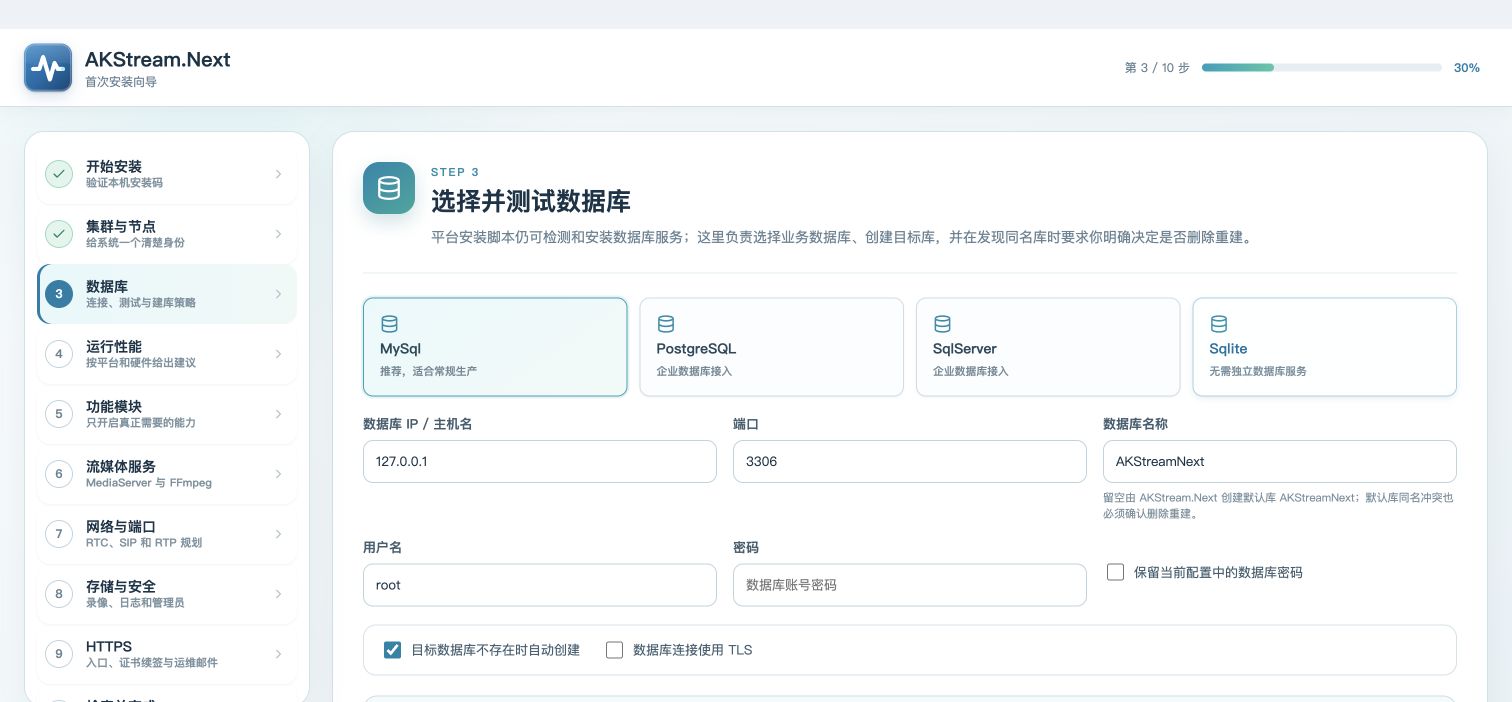The height and width of the screenshot is (702, 1512).
Task: Click the 选择并测试数据库 heading
Action: [x=531, y=201]
